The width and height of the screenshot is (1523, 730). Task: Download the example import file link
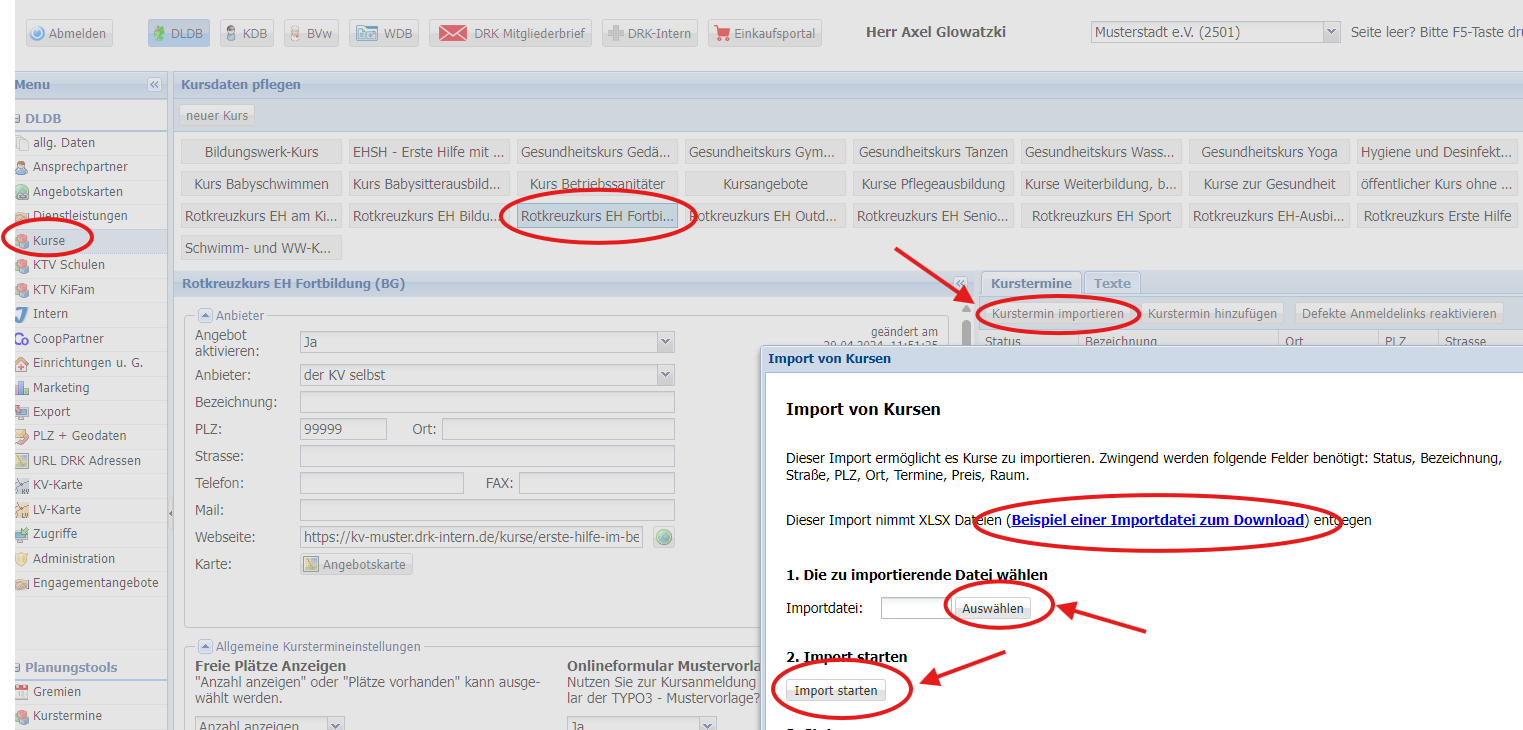1158,520
